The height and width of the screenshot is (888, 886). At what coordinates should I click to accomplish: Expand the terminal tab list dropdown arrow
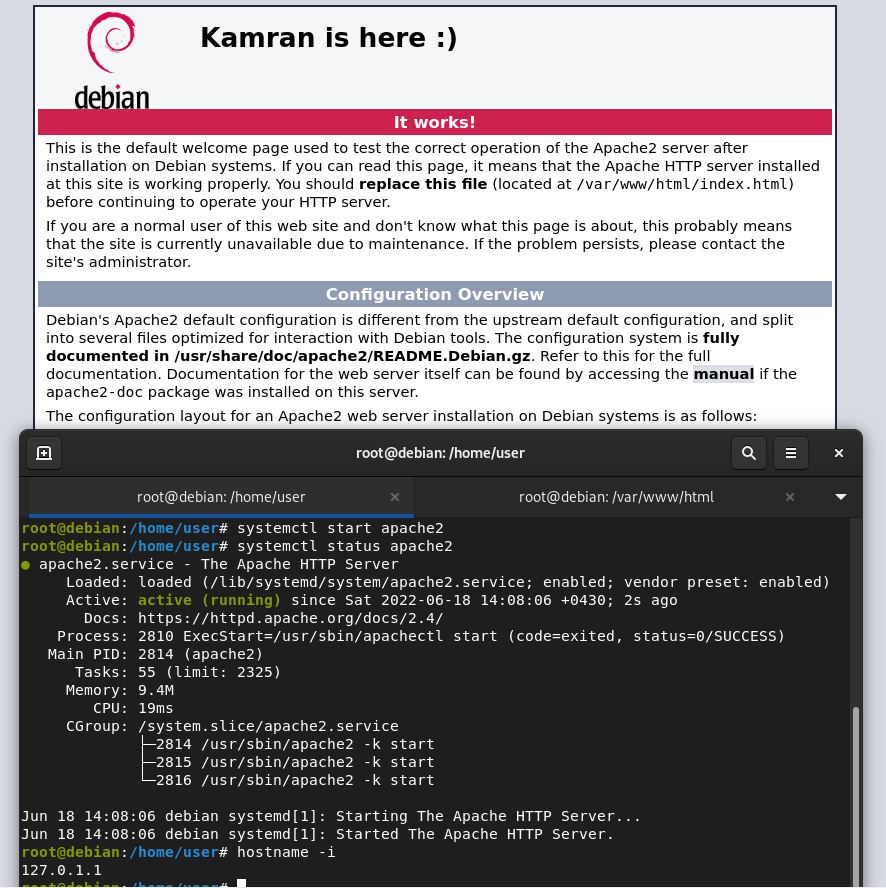[841, 497]
